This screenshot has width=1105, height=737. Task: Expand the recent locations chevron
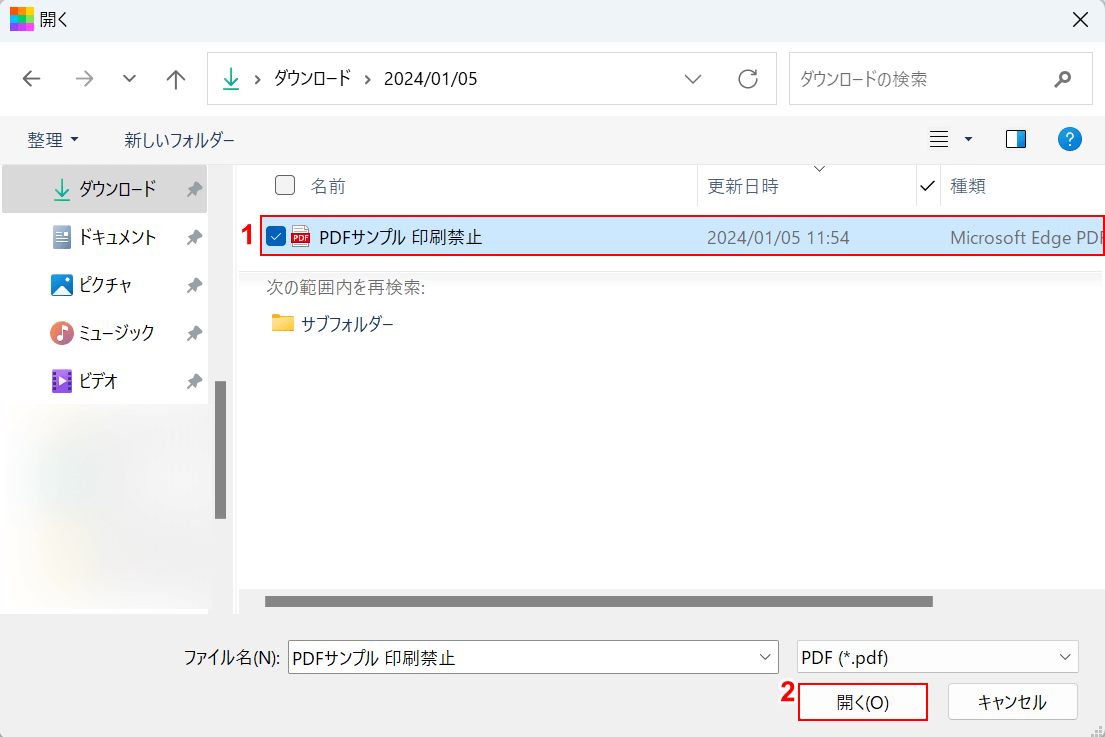129,78
